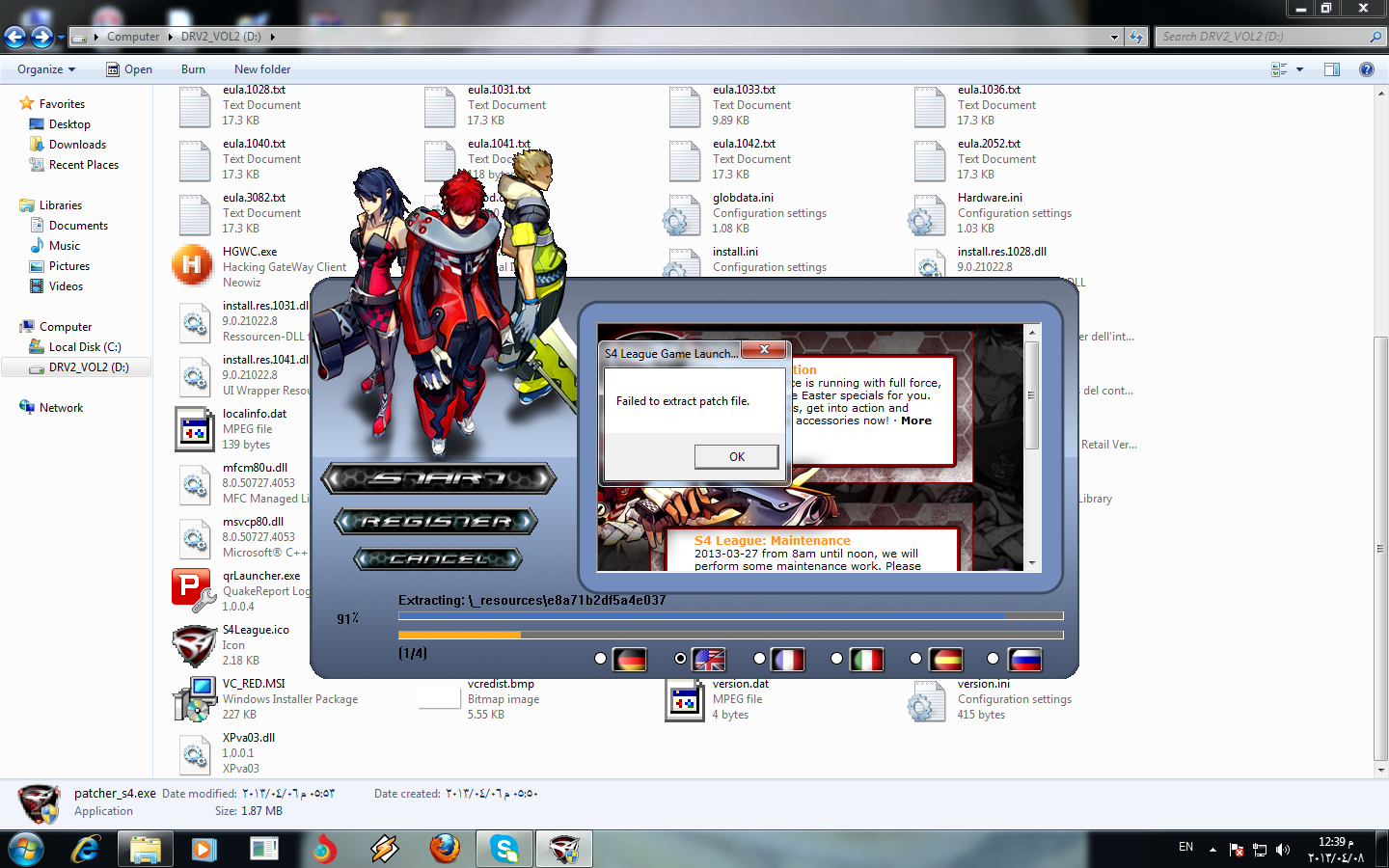The image size is (1389, 868).
Task: Expand the breadcrumb arrow after Computer
Action: pyautogui.click(x=171, y=37)
